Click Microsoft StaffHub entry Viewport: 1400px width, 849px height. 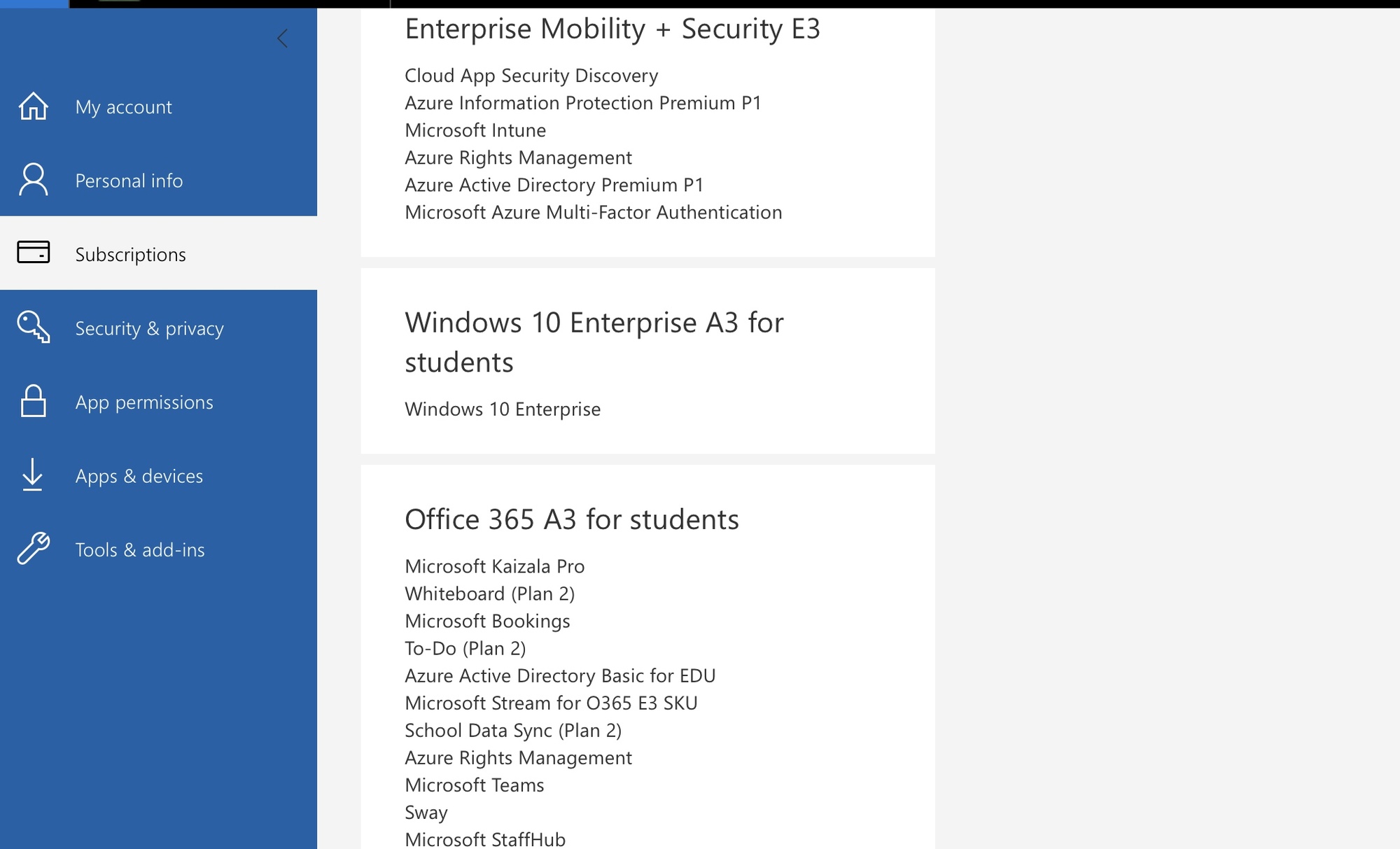coord(485,839)
